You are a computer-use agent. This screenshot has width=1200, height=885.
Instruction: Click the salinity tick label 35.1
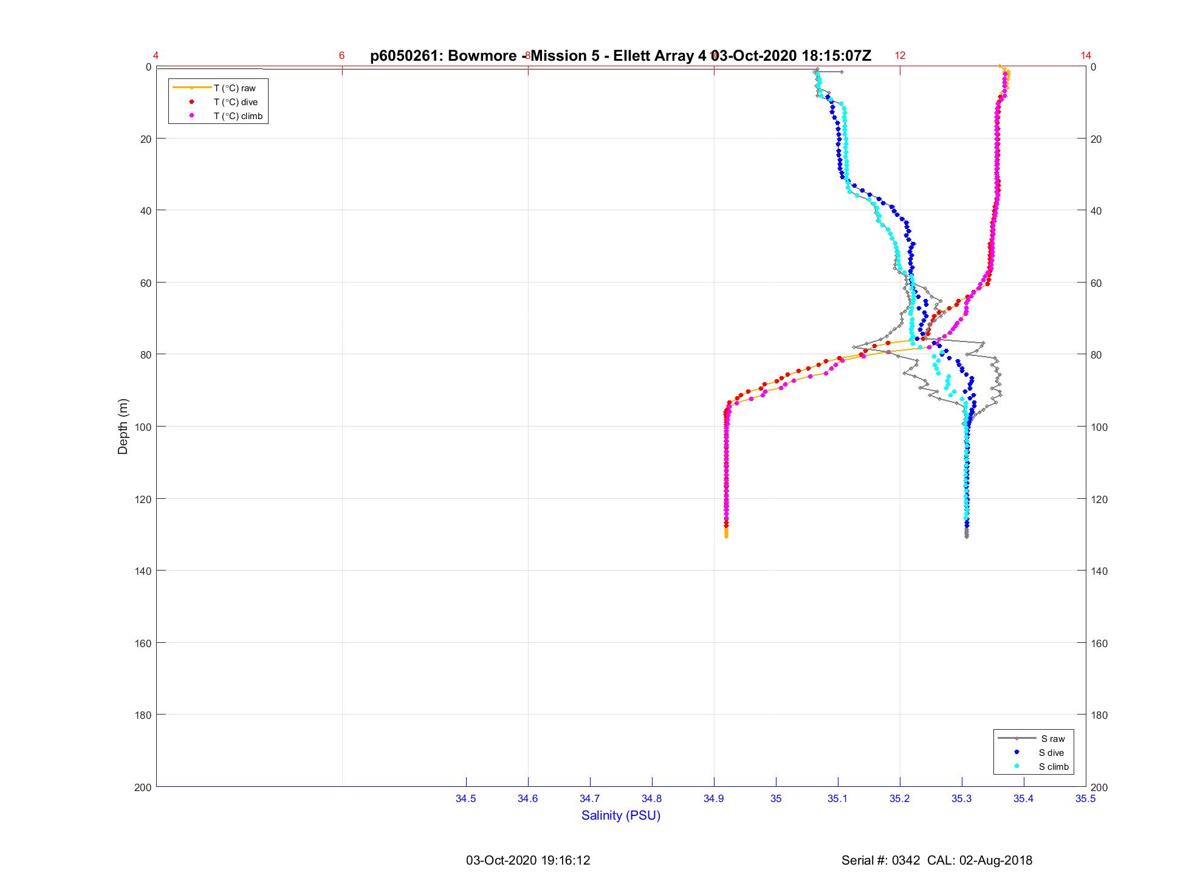coord(838,799)
